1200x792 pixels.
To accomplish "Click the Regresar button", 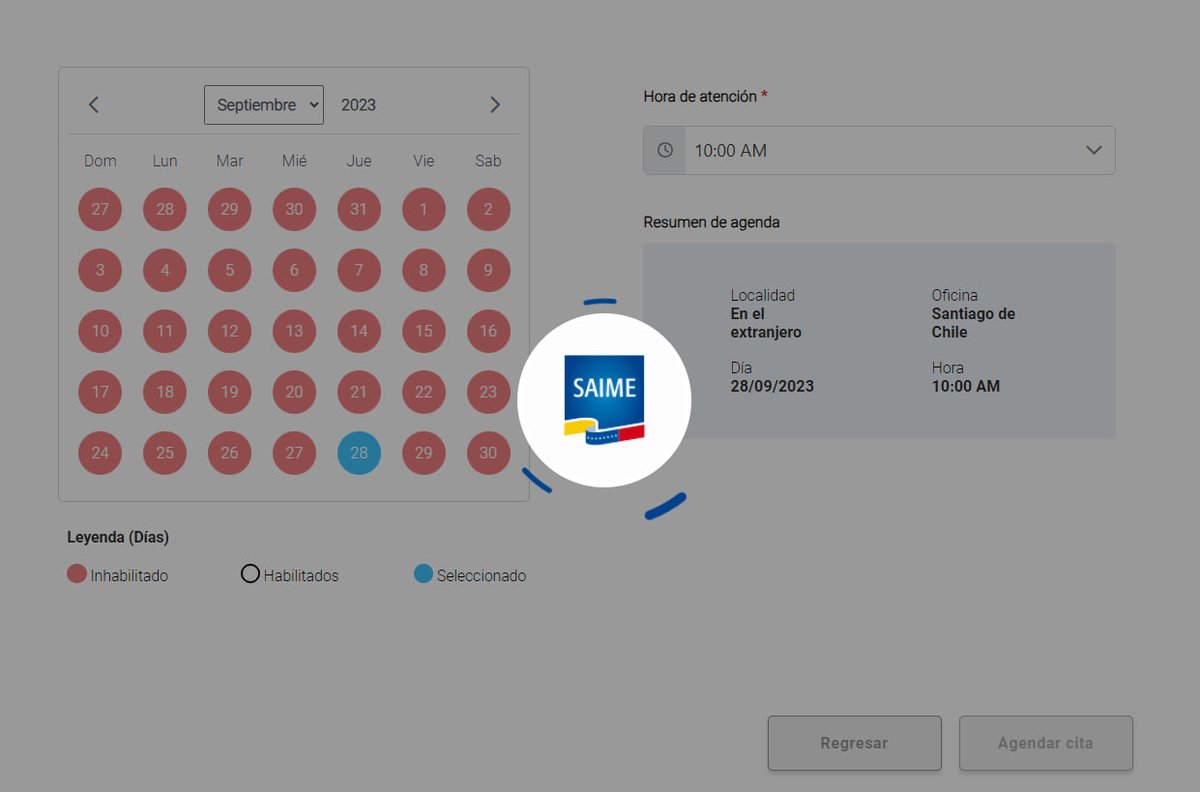I will point(854,743).
